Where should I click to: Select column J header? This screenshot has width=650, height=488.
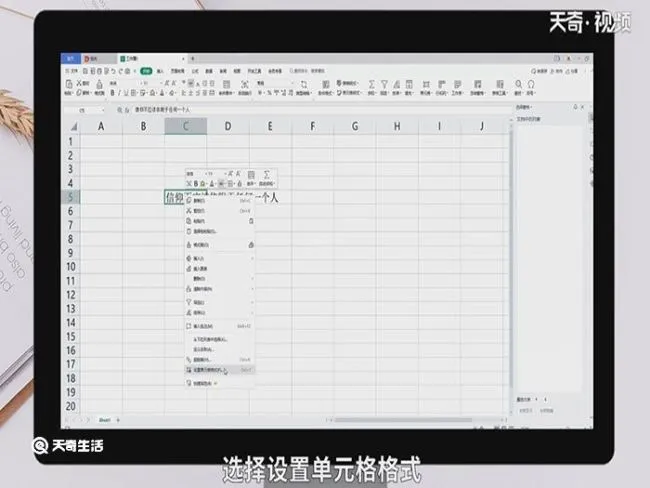pyautogui.click(x=482, y=126)
